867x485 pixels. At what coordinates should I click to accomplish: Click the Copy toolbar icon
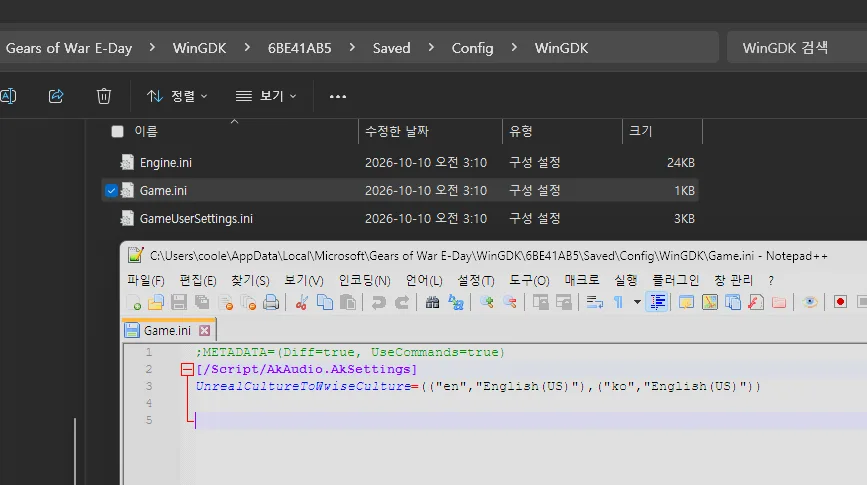pyautogui.click(x=325, y=303)
